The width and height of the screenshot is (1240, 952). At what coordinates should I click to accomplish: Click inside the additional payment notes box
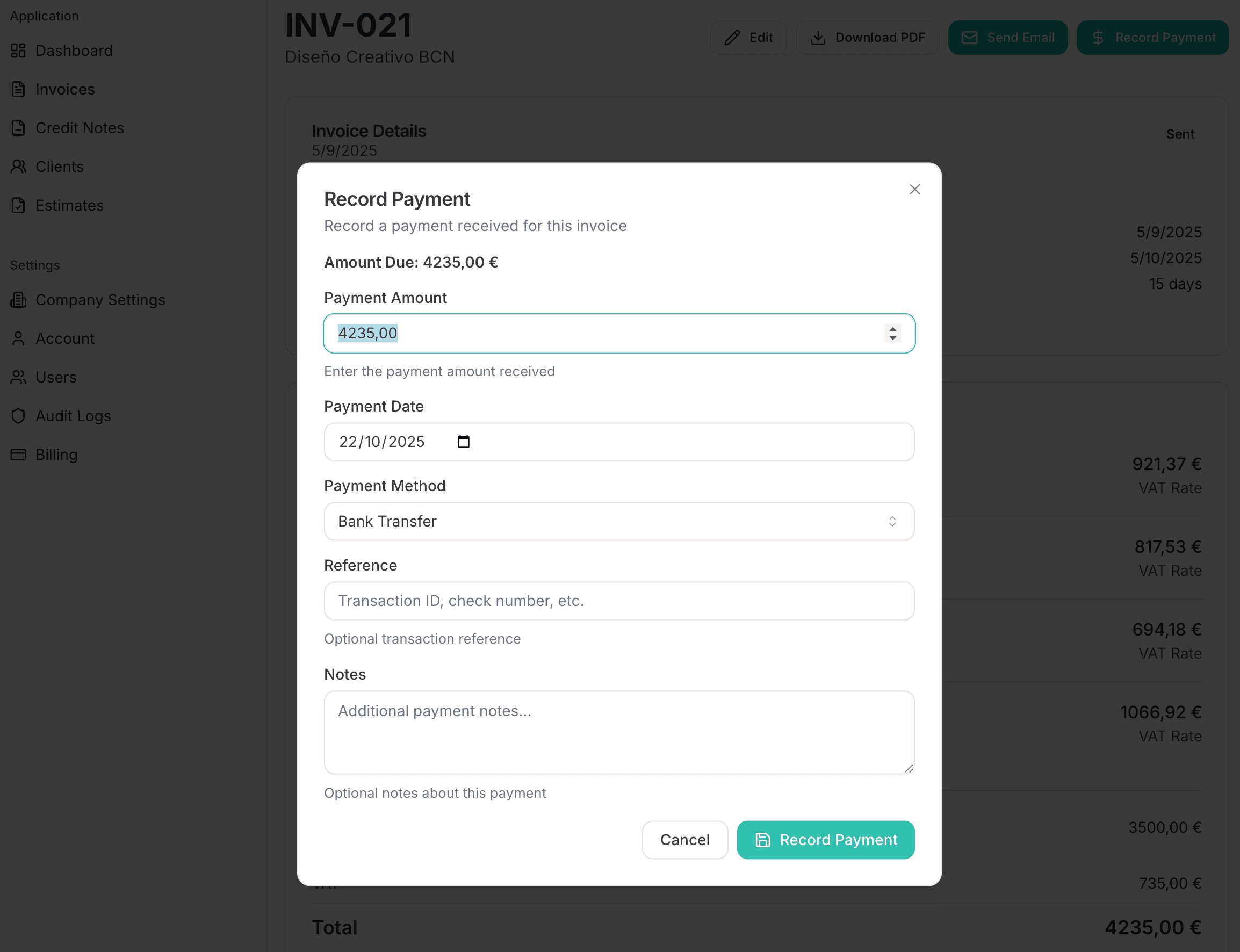[618, 732]
